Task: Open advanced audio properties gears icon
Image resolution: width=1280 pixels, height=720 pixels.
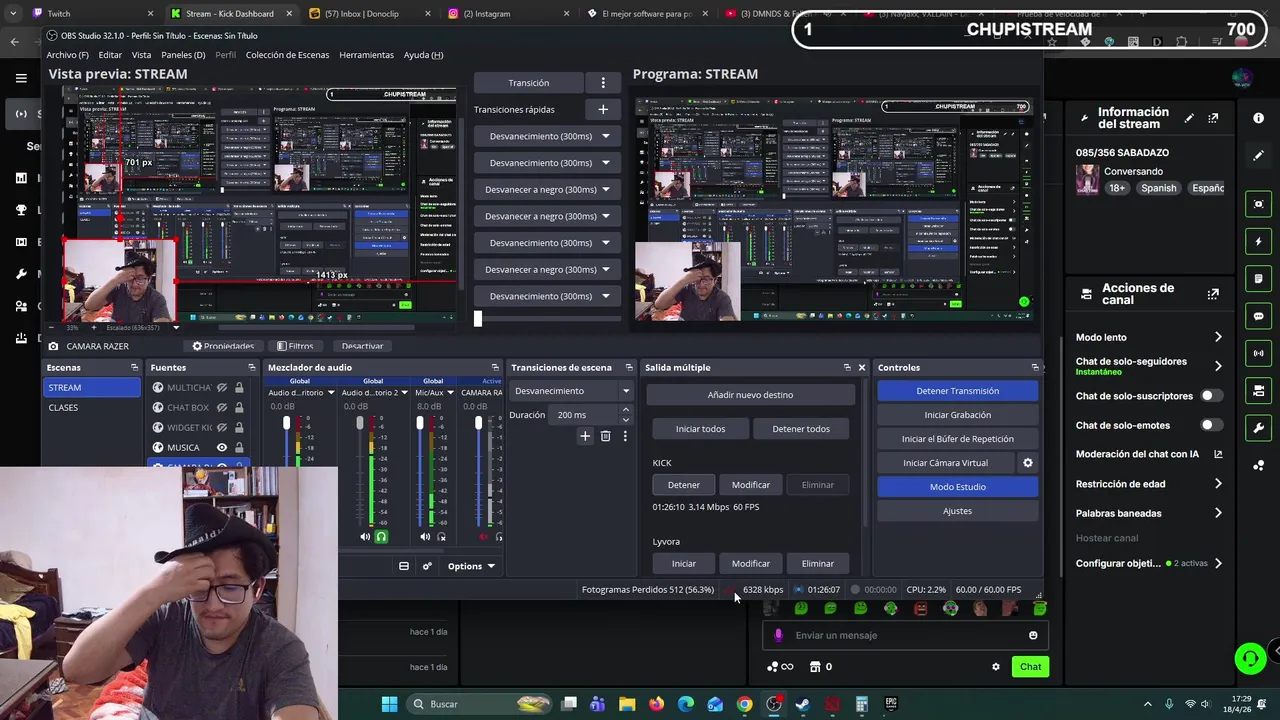Action: [427, 566]
